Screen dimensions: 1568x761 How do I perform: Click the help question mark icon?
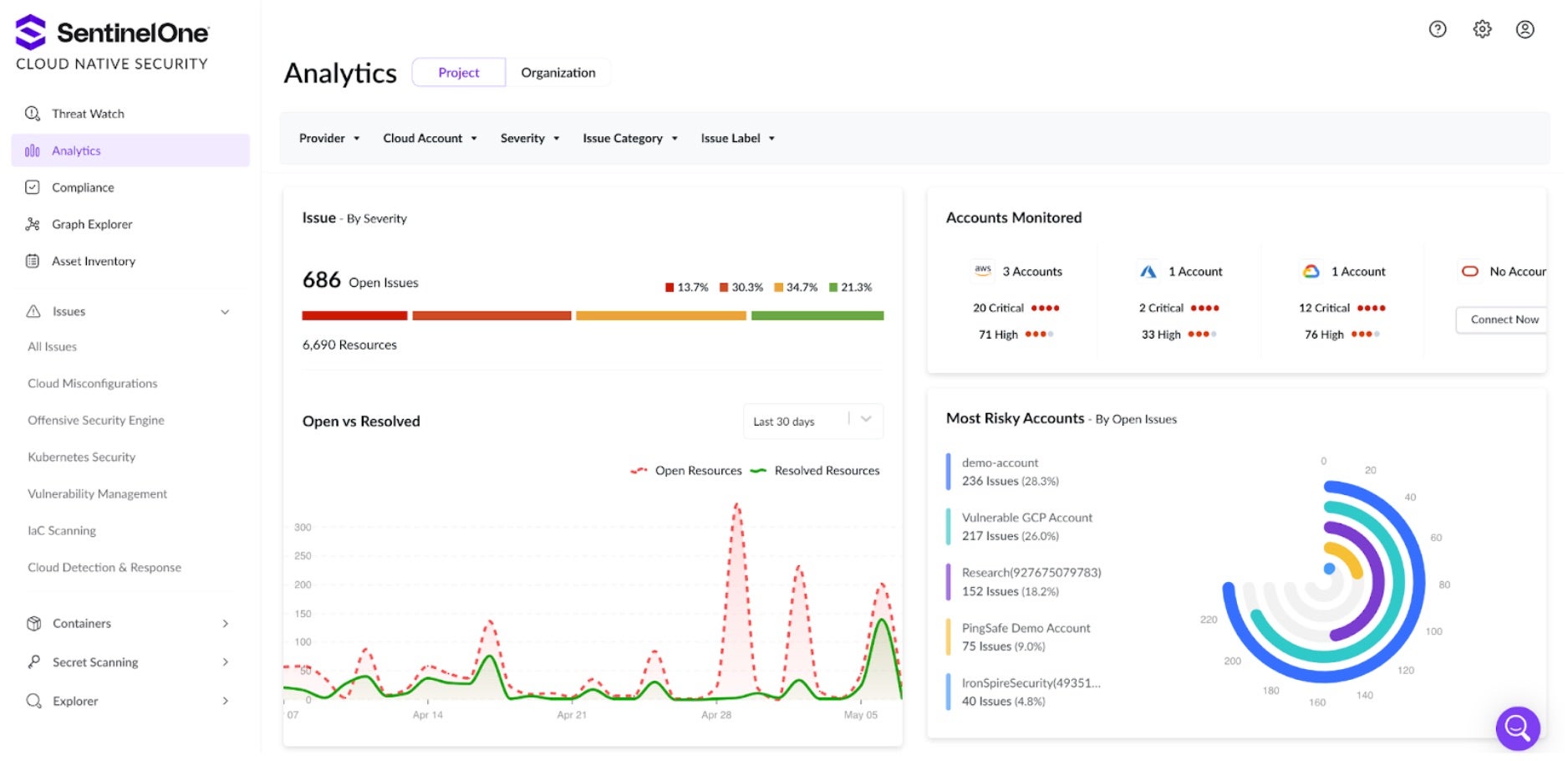(1437, 29)
